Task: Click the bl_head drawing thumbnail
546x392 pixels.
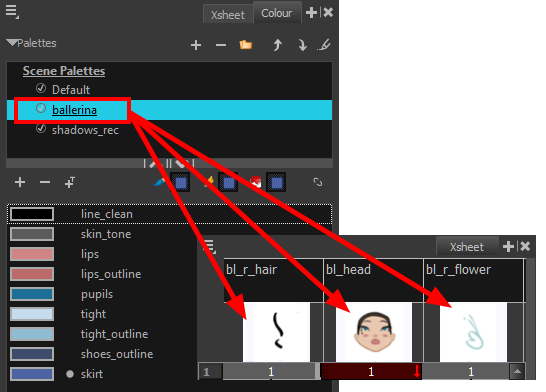Action: click(x=374, y=332)
